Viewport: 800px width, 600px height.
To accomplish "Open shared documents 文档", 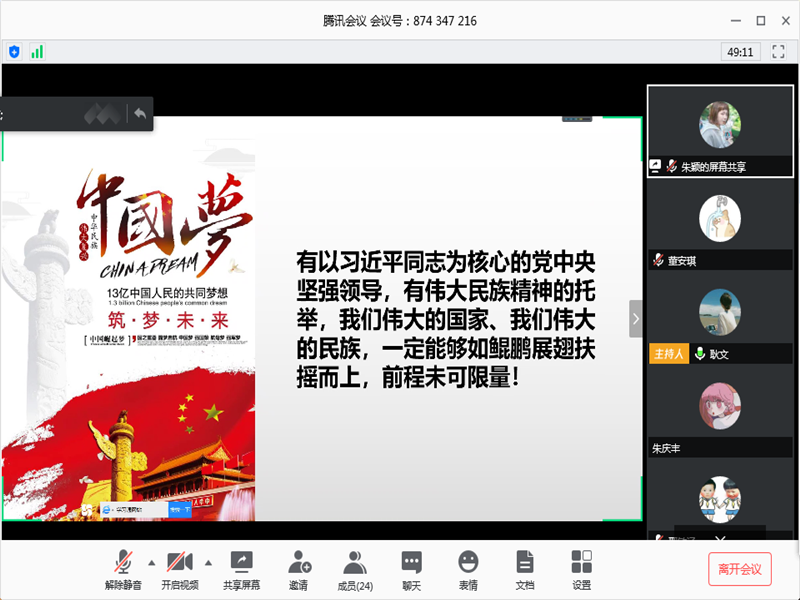I will click(x=524, y=570).
